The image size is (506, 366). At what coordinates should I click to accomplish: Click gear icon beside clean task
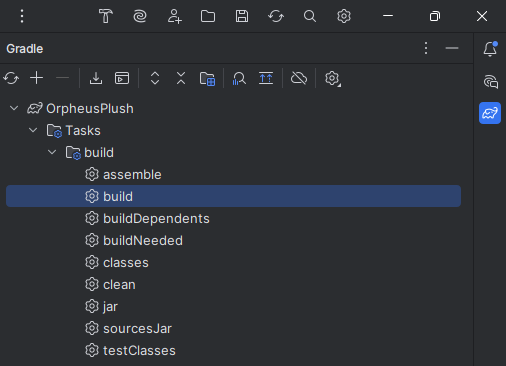tap(92, 284)
